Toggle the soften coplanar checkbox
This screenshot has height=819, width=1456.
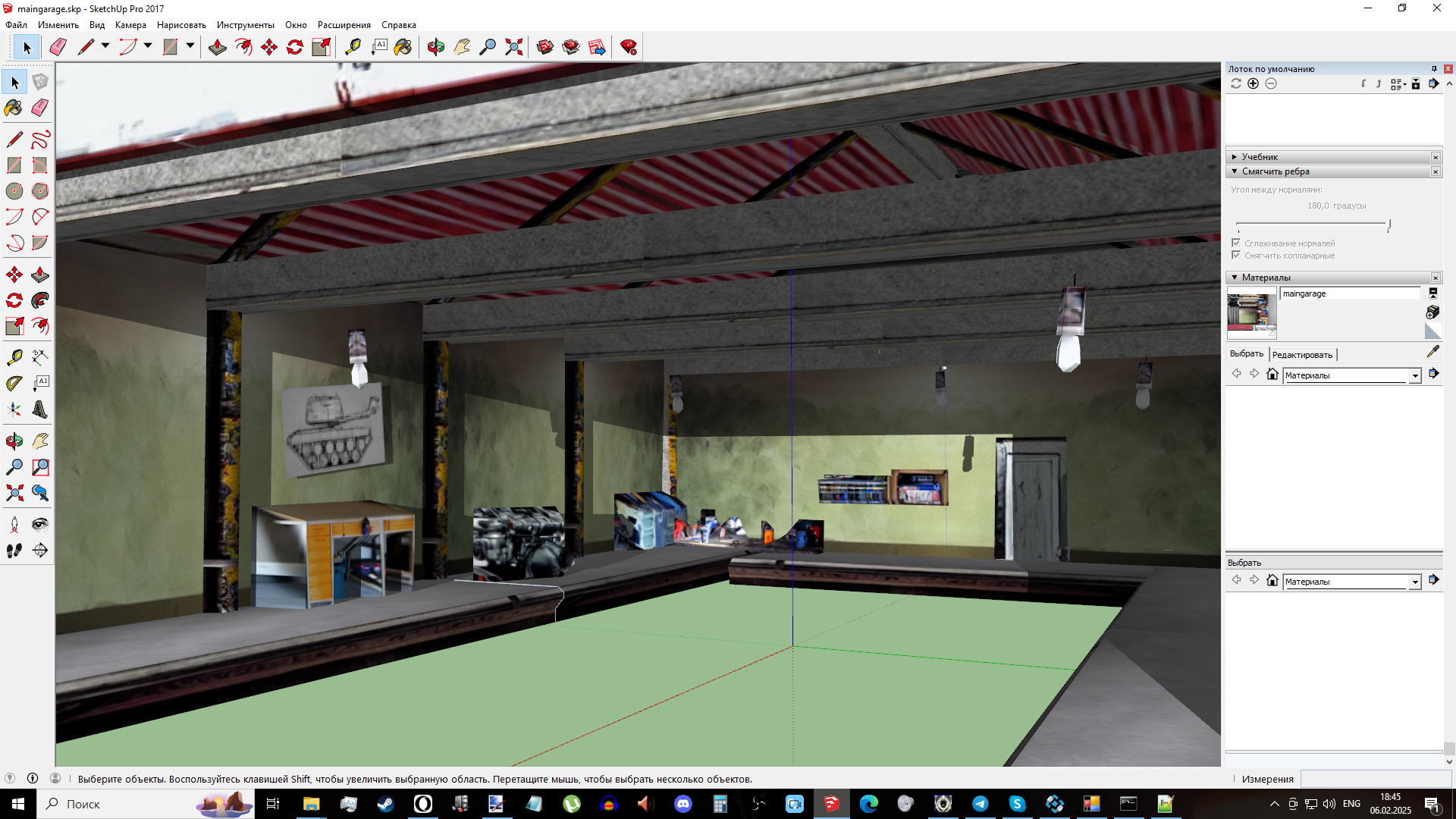1236,256
